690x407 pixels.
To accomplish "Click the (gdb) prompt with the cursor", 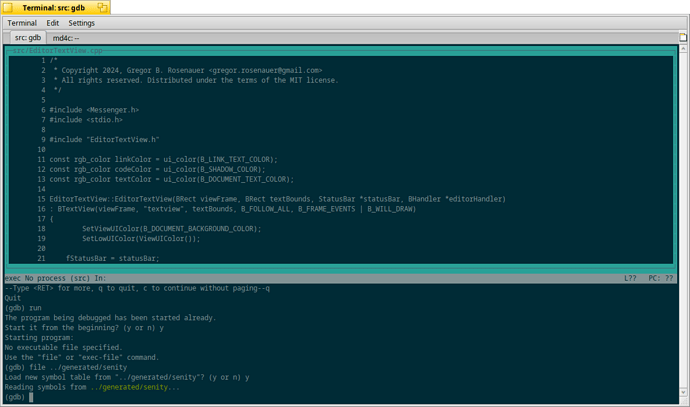I will pos(19,397).
